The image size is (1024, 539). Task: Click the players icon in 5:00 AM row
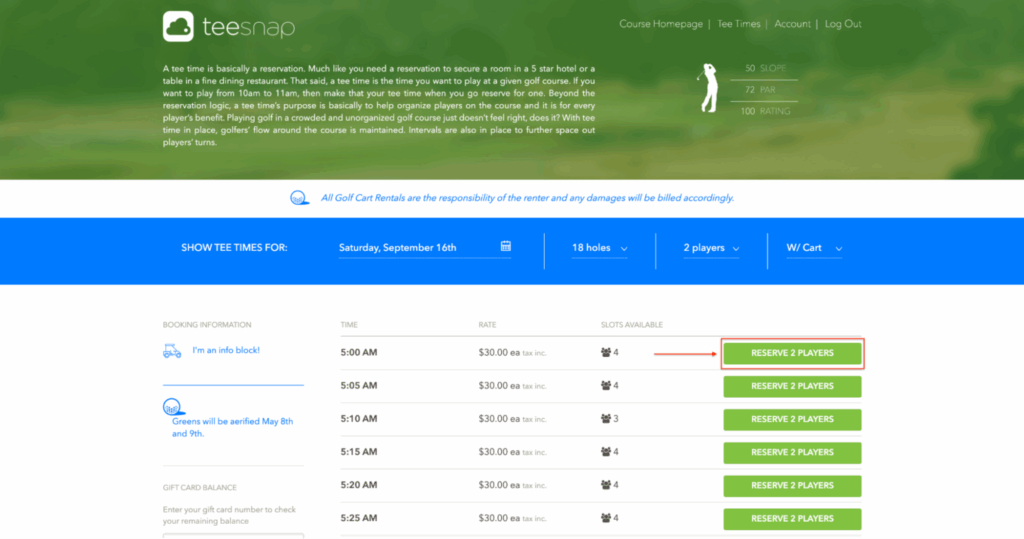(x=605, y=352)
